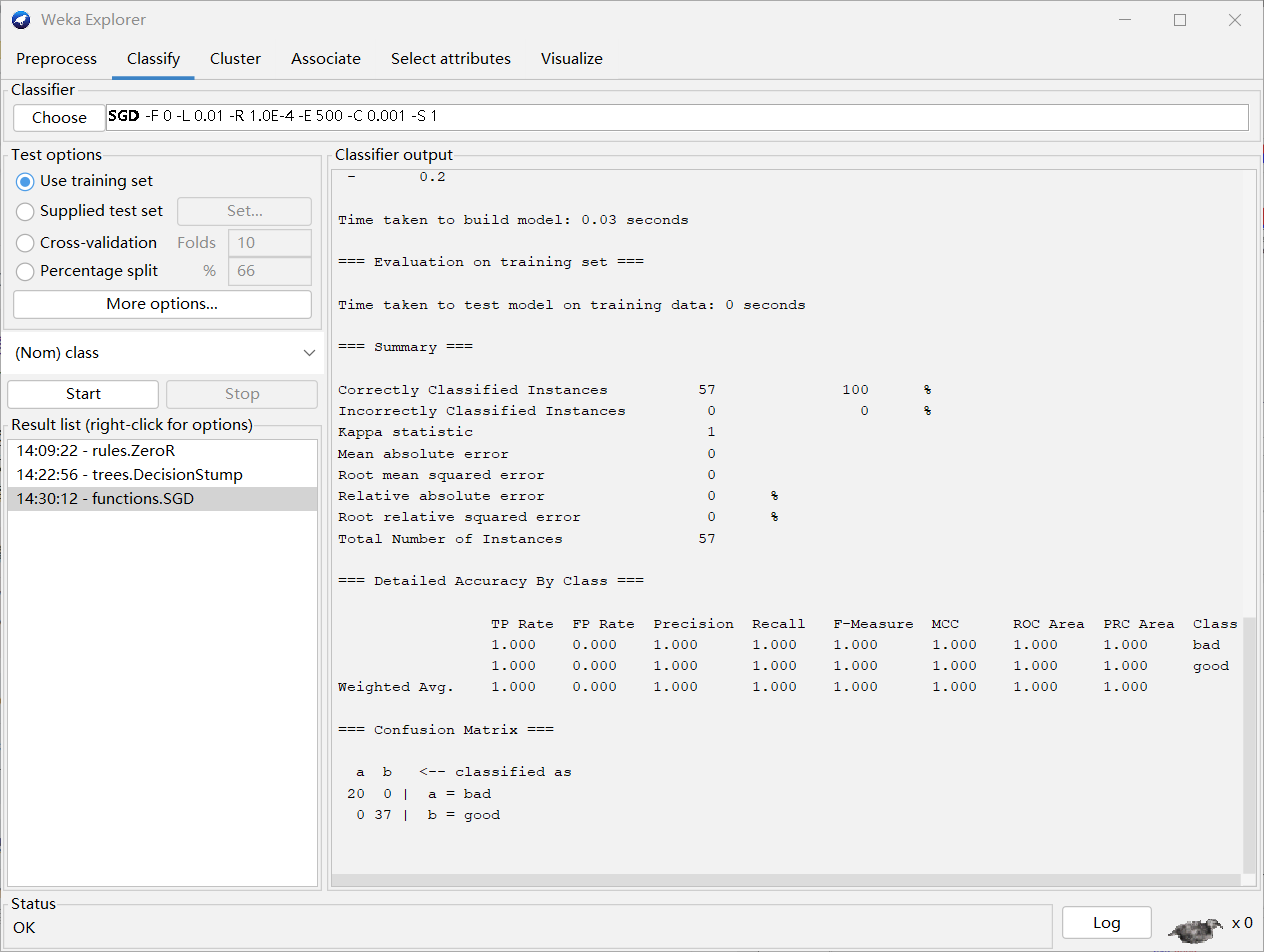Switch to the Visualize tab

[572, 59]
